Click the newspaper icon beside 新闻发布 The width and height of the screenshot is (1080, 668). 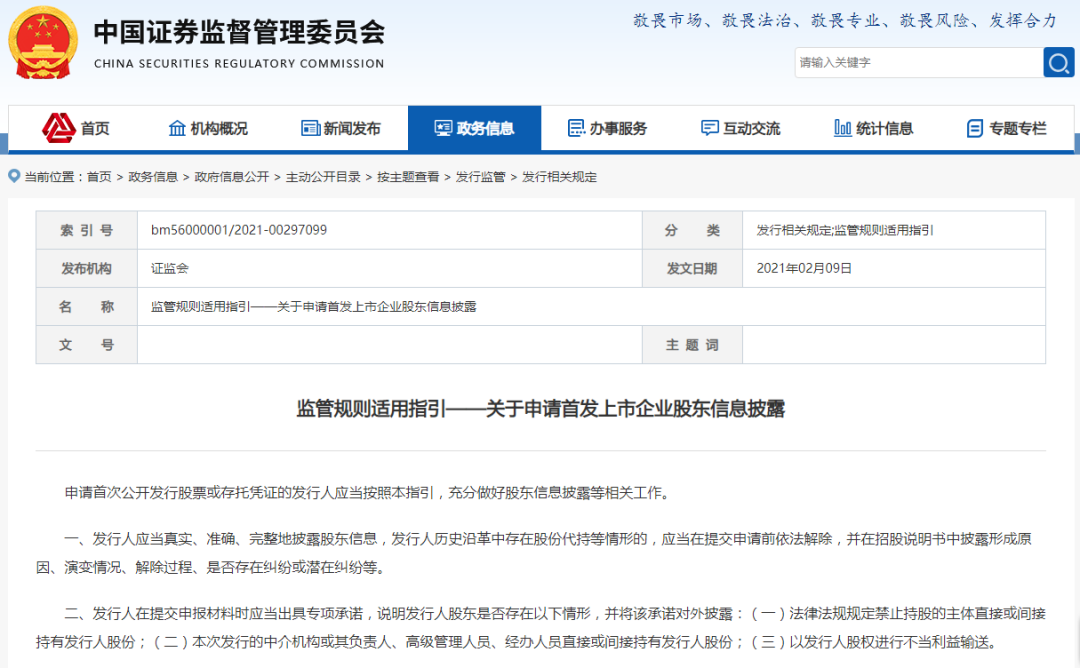tap(311, 128)
